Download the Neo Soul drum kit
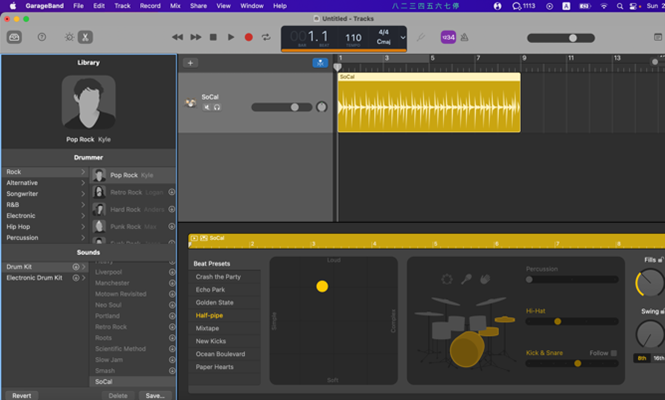665x400 pixels. coord(172,305)
